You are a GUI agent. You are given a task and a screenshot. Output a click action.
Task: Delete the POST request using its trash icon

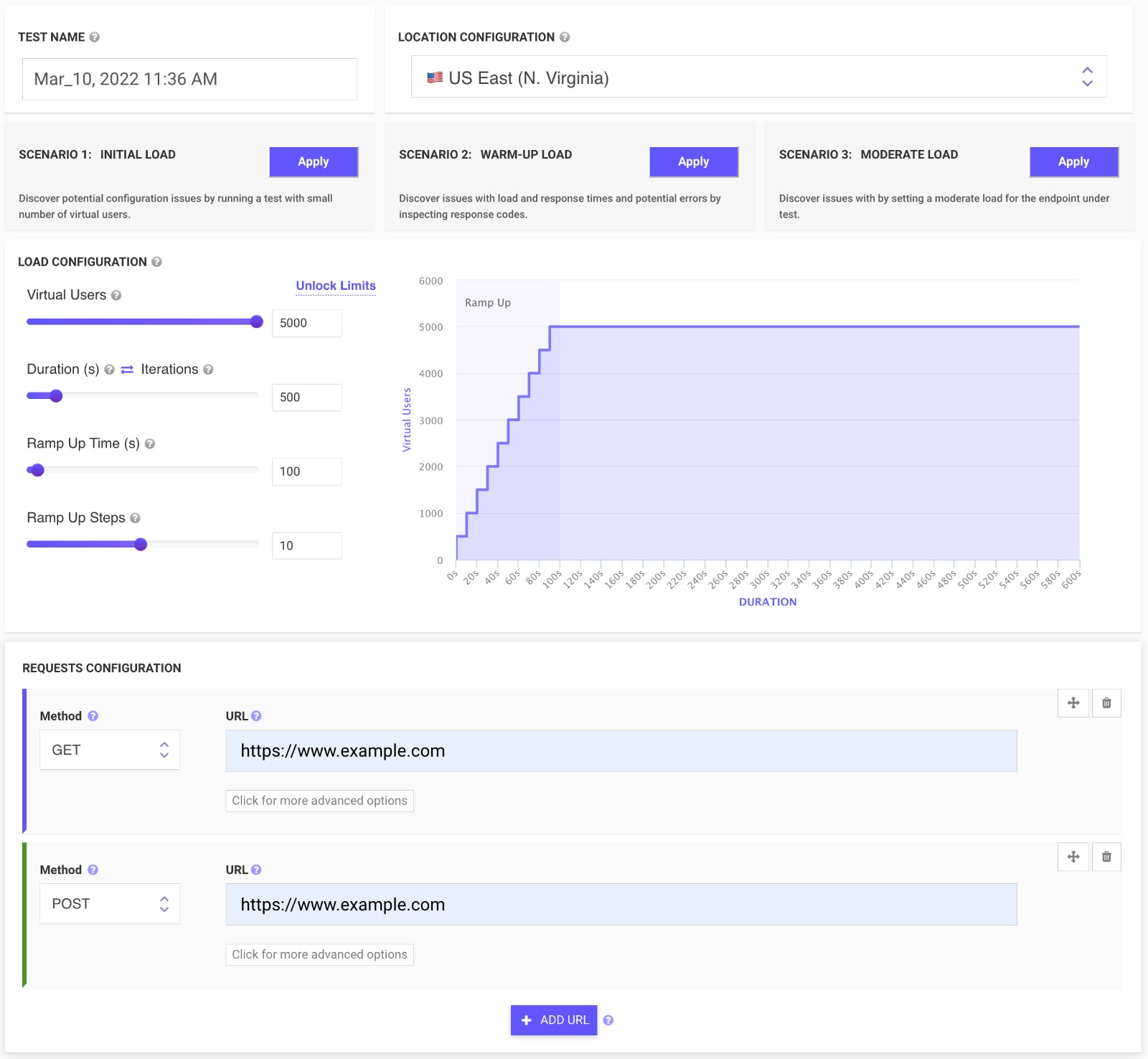coord(1106,857)
